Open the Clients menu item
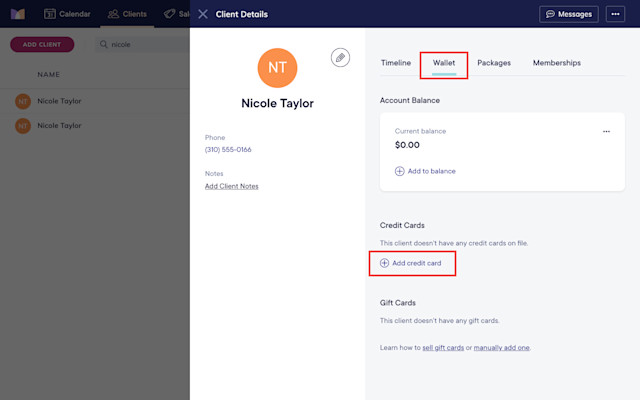The width and height of the screenshot is (640, 400). point(127,14)
